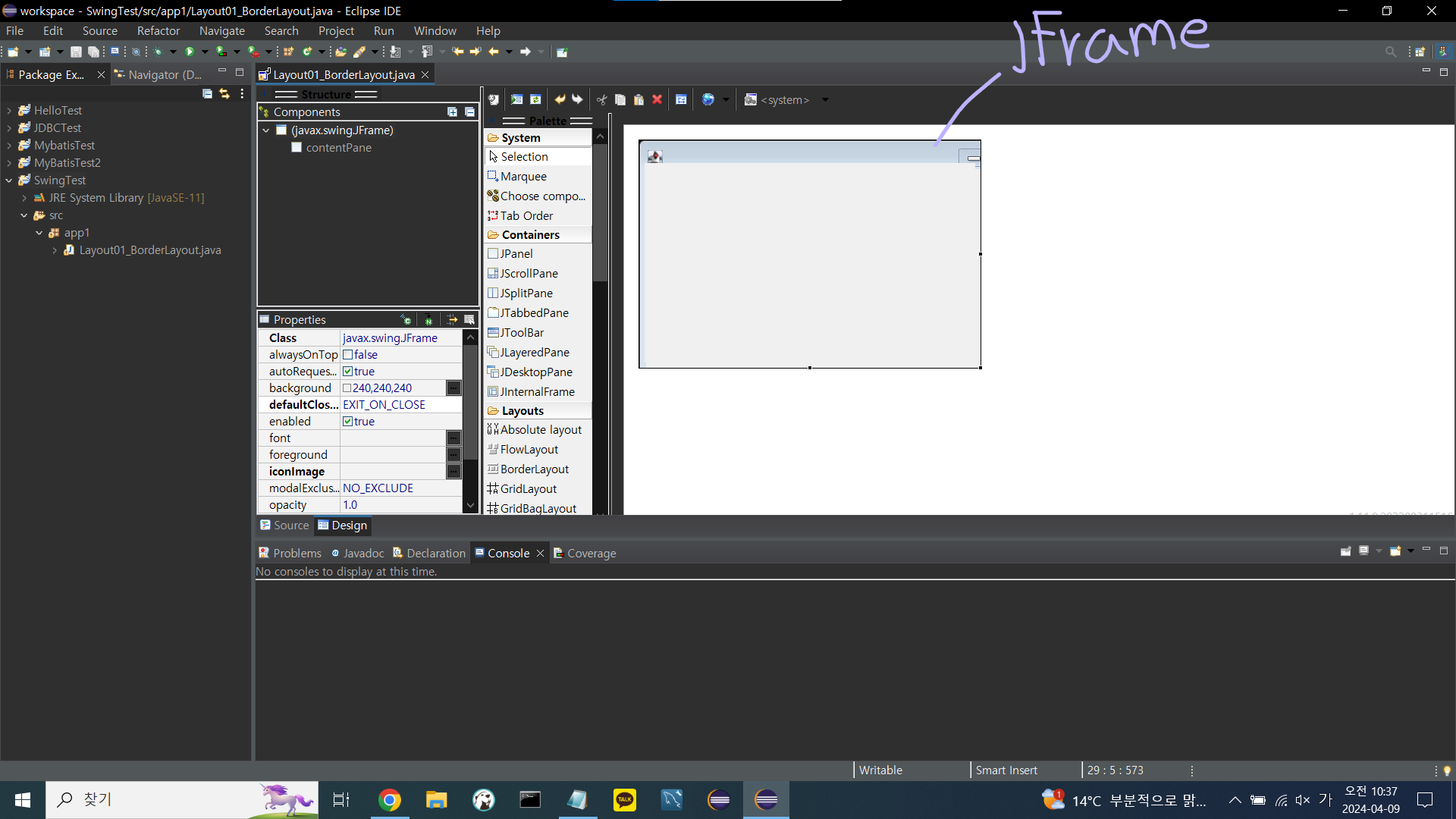Screen dimensions: 1456x819
Task: Open File Explorer from the taskbar
Action: point(436,800)
